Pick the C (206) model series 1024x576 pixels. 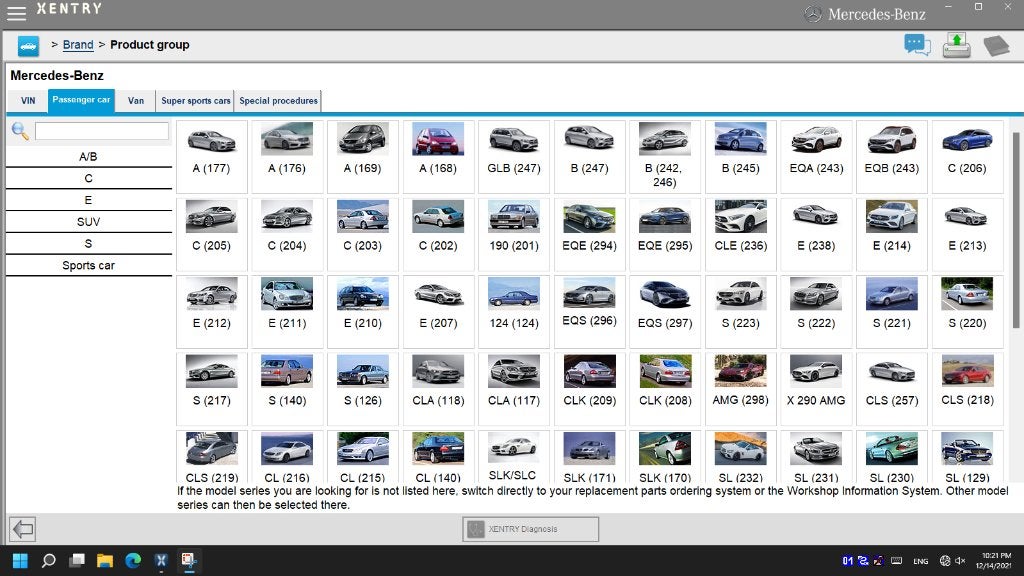[x=967, y=157]
